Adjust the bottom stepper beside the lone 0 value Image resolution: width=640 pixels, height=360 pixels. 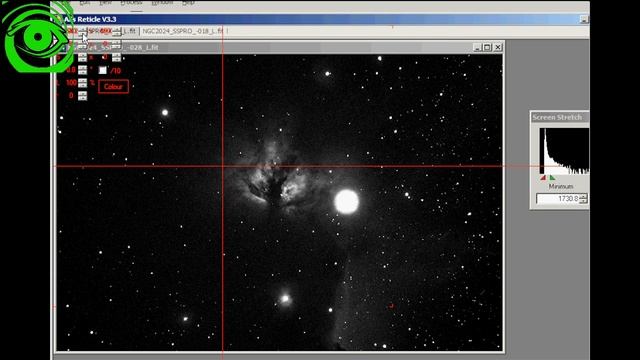click(x=82, y=96)
